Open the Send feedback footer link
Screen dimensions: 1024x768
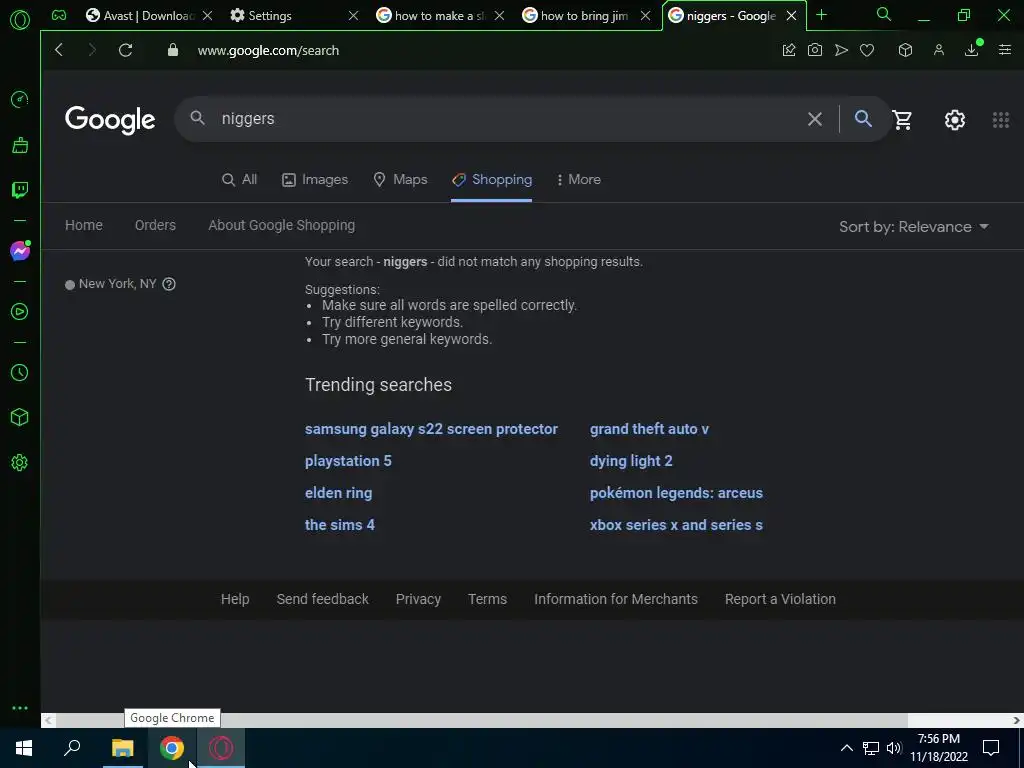click(x=323, y=599)
